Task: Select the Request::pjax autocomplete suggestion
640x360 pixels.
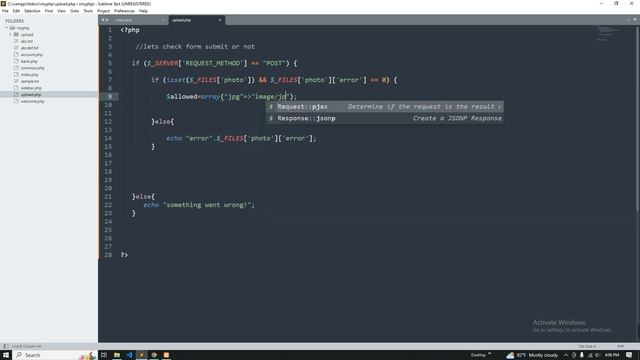Action: (384, 107)
